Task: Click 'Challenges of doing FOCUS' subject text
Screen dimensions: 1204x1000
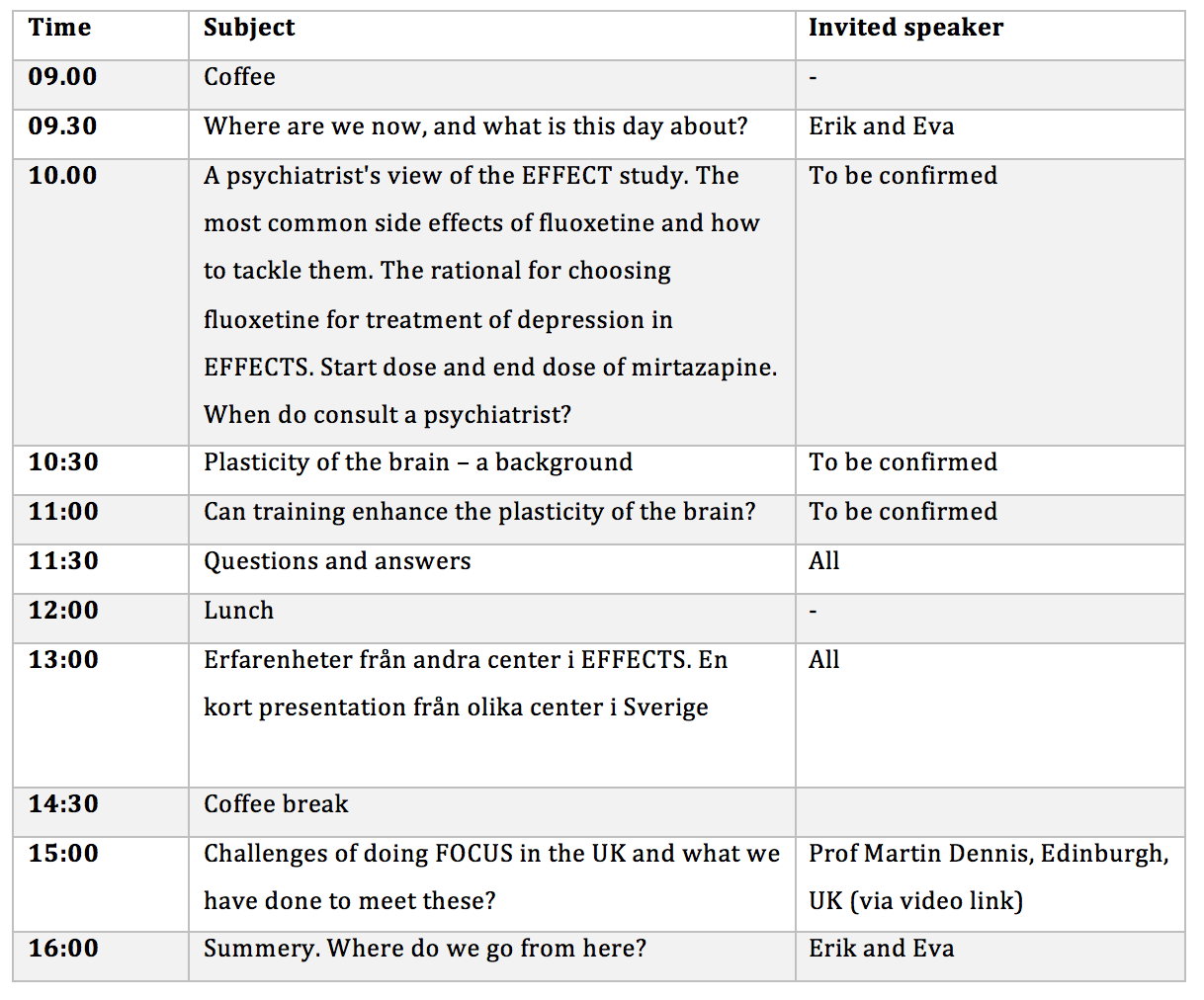Action: [491, 877]
